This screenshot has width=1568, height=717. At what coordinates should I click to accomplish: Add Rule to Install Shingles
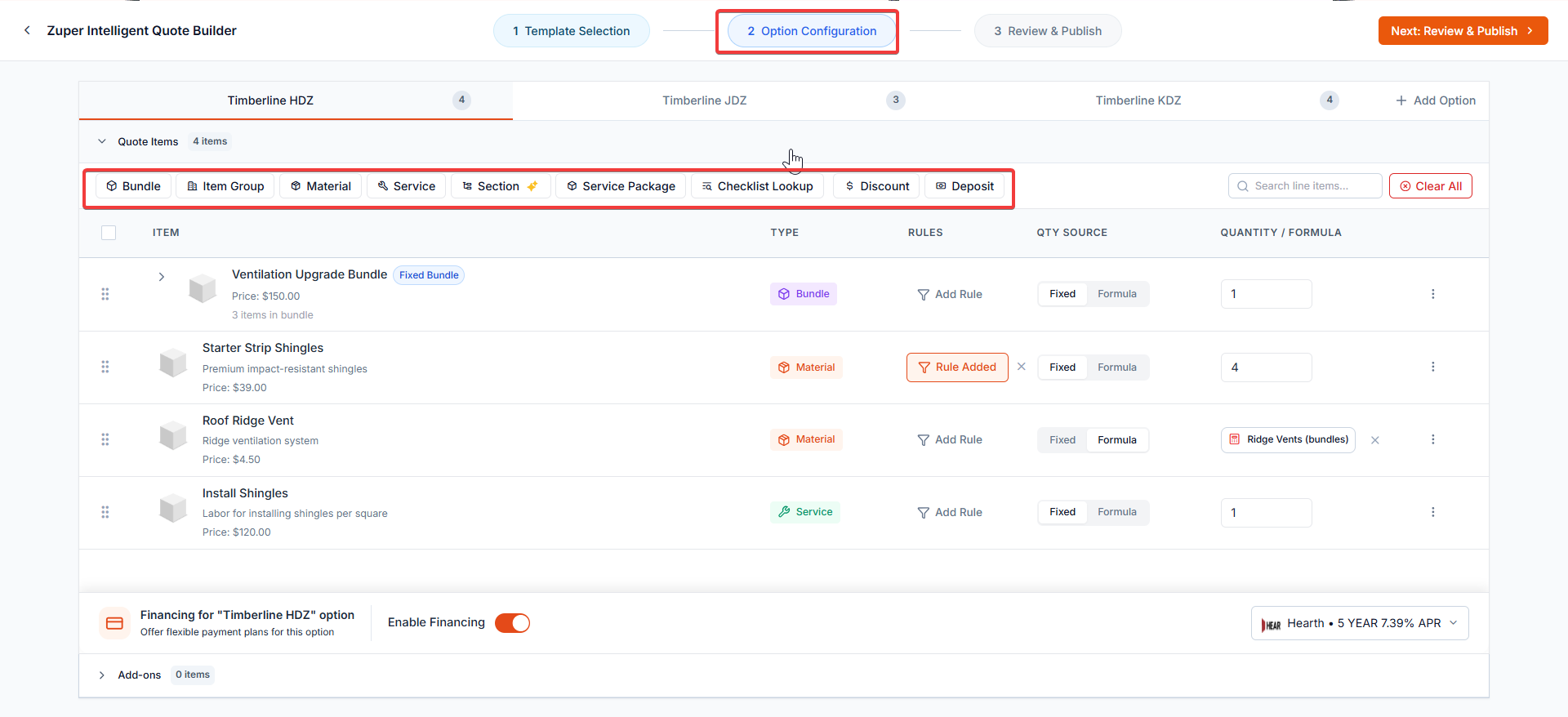[950, 512]
